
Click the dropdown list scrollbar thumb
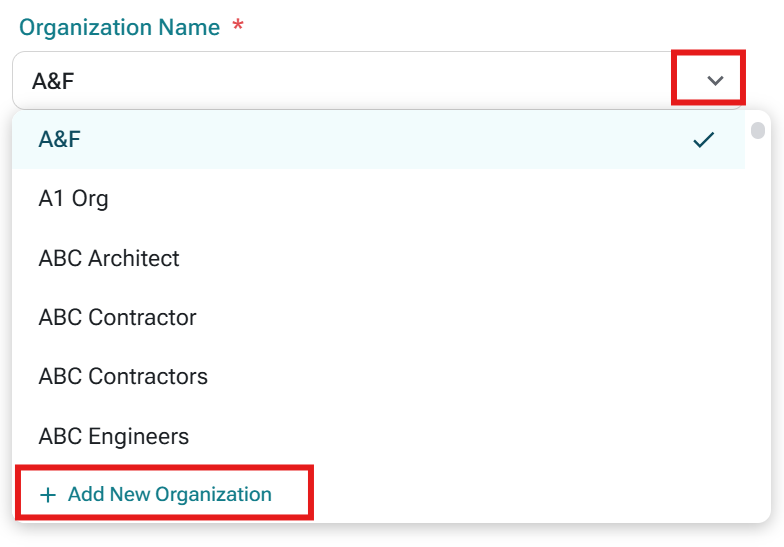pyautogui.click(x=758, y=130)
